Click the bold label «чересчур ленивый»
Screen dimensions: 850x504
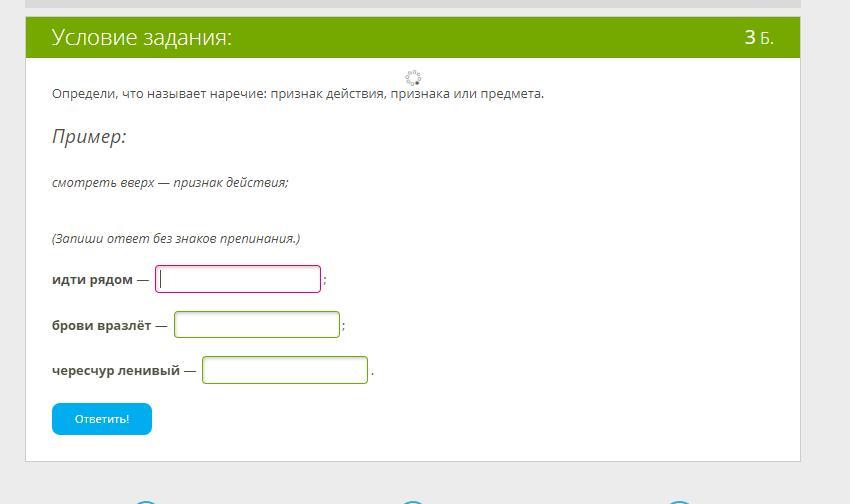point(116,371)
